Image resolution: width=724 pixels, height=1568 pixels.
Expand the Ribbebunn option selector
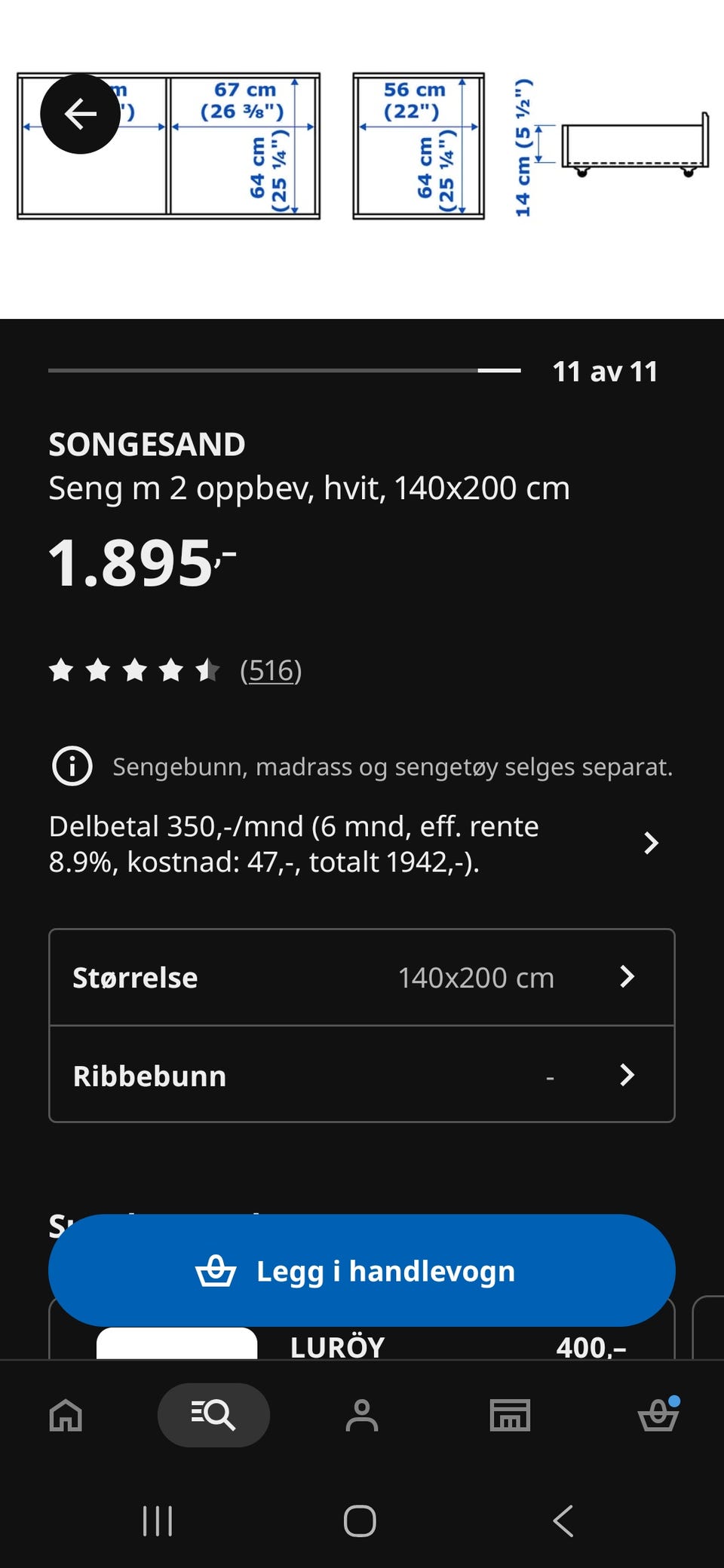[x=362, y=1075]
